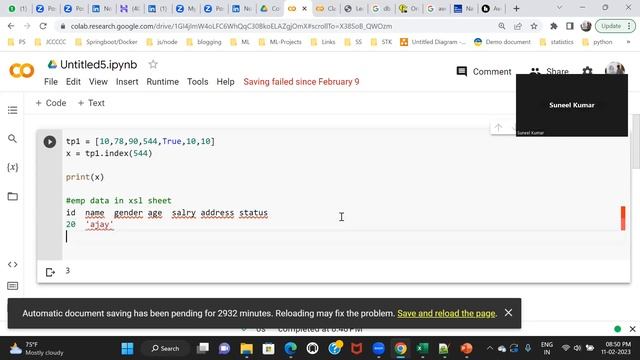
Task: Open browser extensions puzzle icon
Action: [x=554, y=26]
